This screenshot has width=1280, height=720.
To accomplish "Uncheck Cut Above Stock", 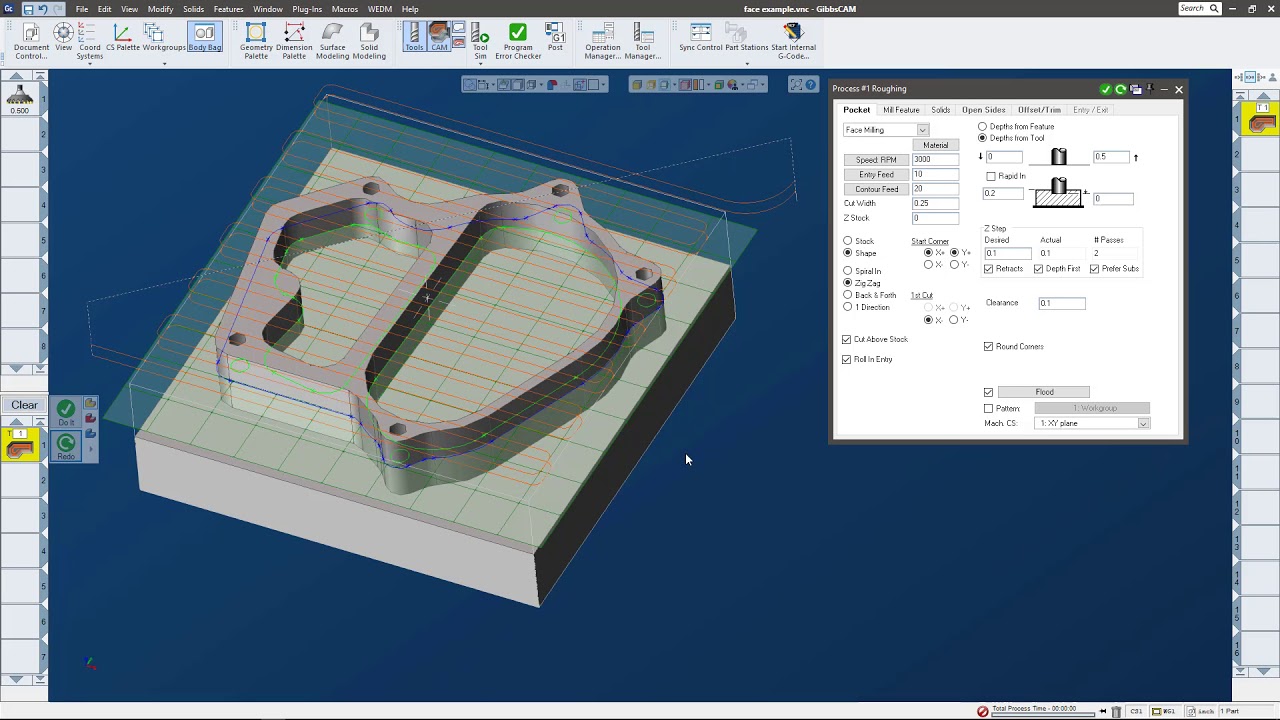I will (x=847, y=340).
